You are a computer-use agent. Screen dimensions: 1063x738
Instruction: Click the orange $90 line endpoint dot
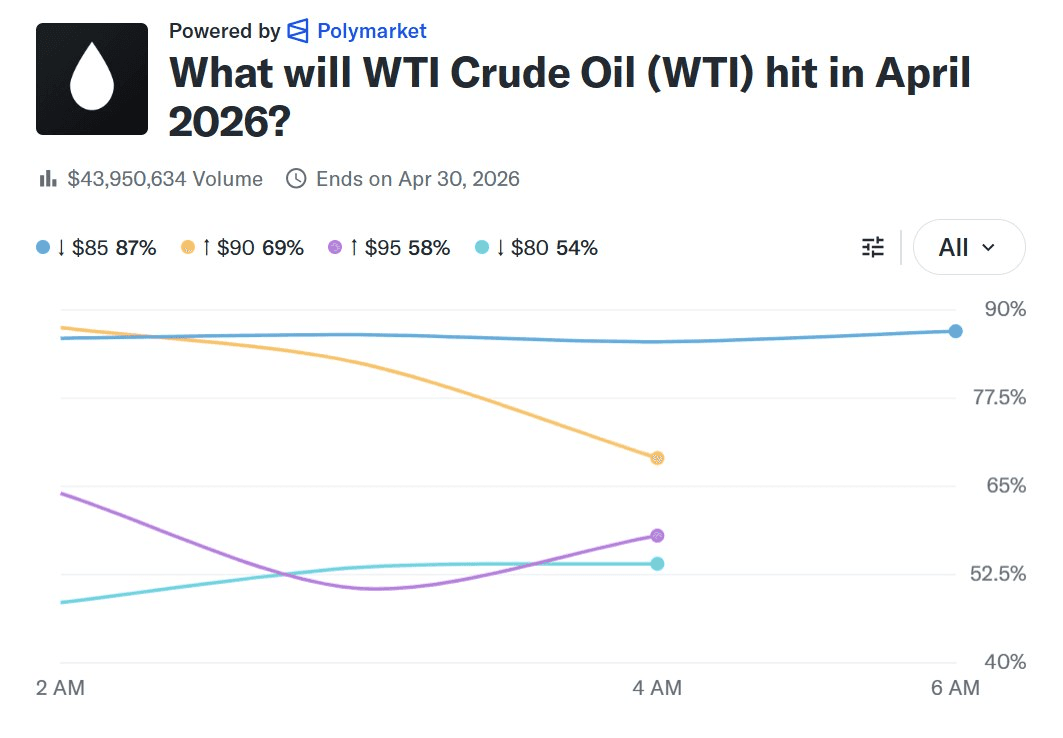[657, 458]
